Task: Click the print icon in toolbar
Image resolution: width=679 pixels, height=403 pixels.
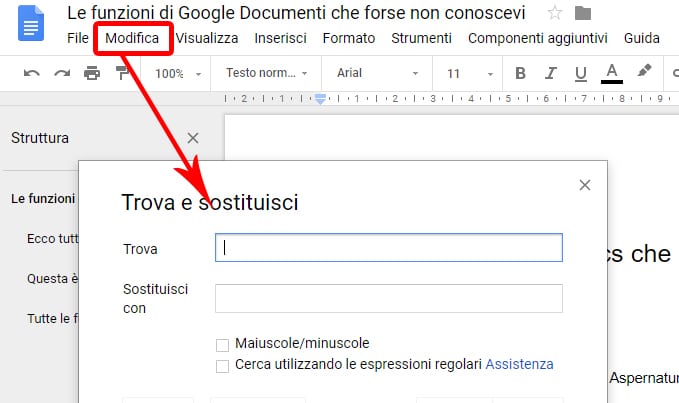Action: click(92, 73)
